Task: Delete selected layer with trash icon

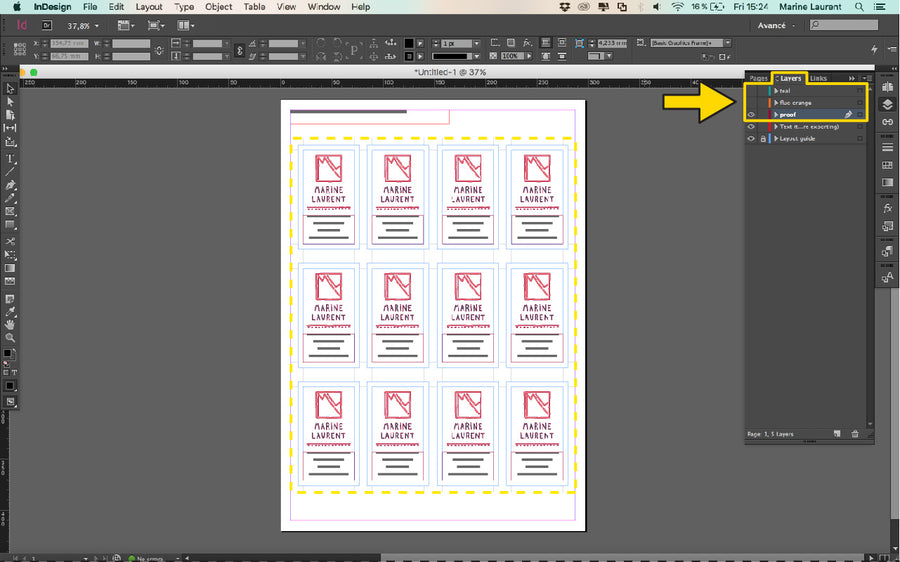Action: 855,434
